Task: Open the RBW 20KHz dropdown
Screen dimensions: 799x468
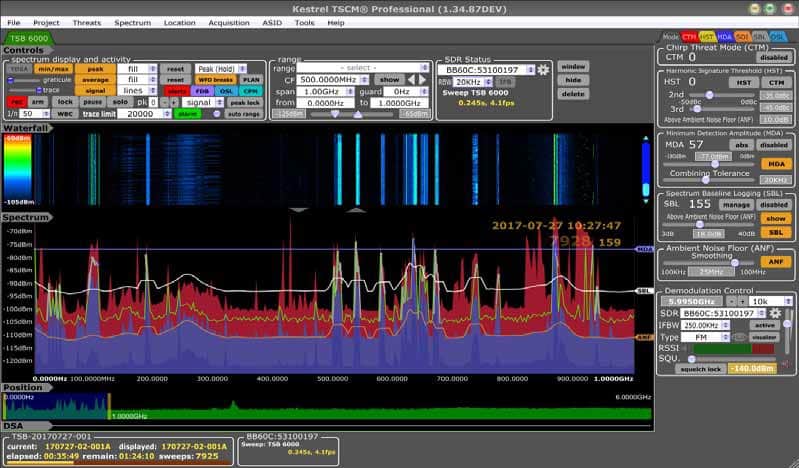Action: point(474,82)
